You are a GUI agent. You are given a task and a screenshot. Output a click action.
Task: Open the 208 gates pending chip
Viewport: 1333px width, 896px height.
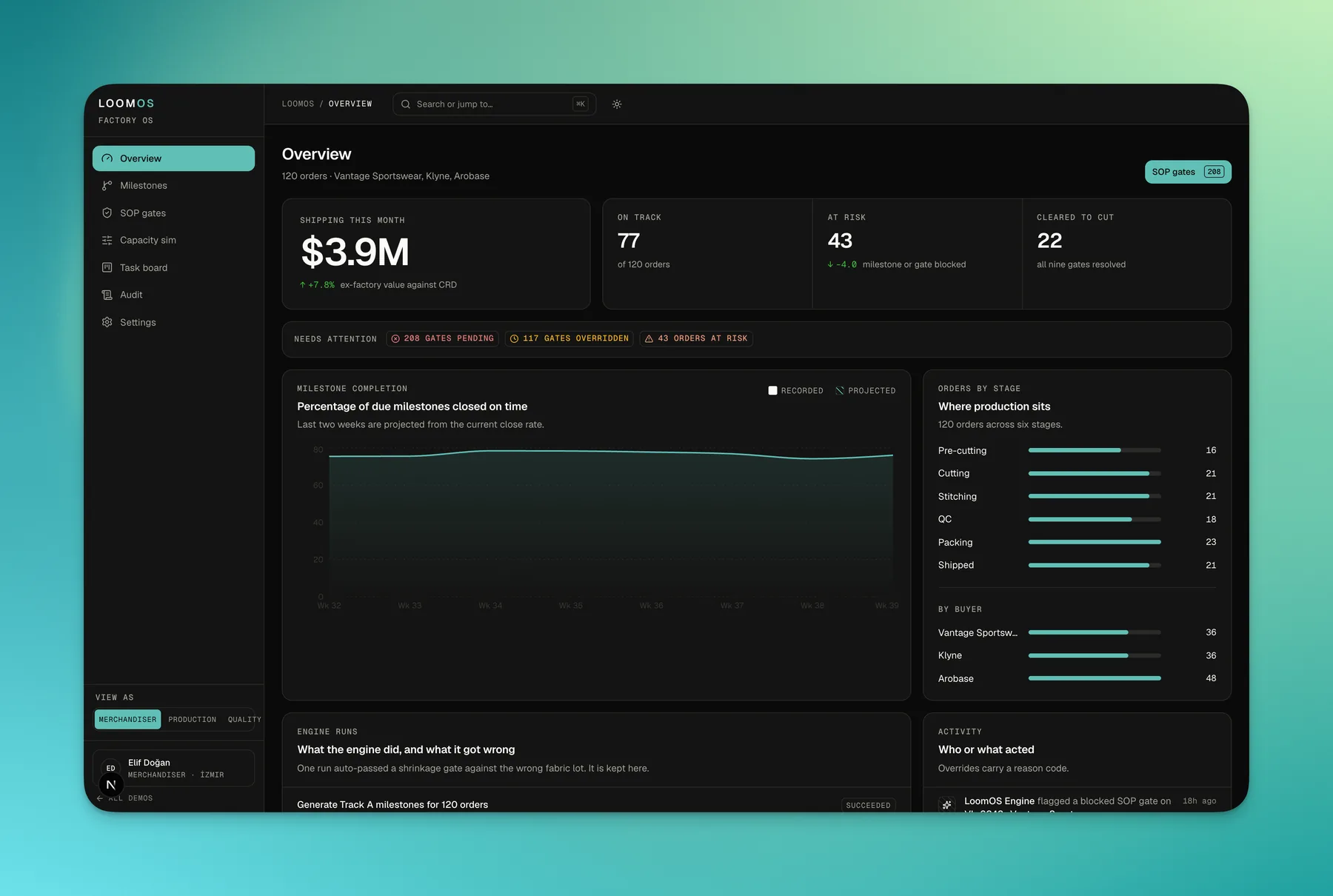click(x=442, y=338)
